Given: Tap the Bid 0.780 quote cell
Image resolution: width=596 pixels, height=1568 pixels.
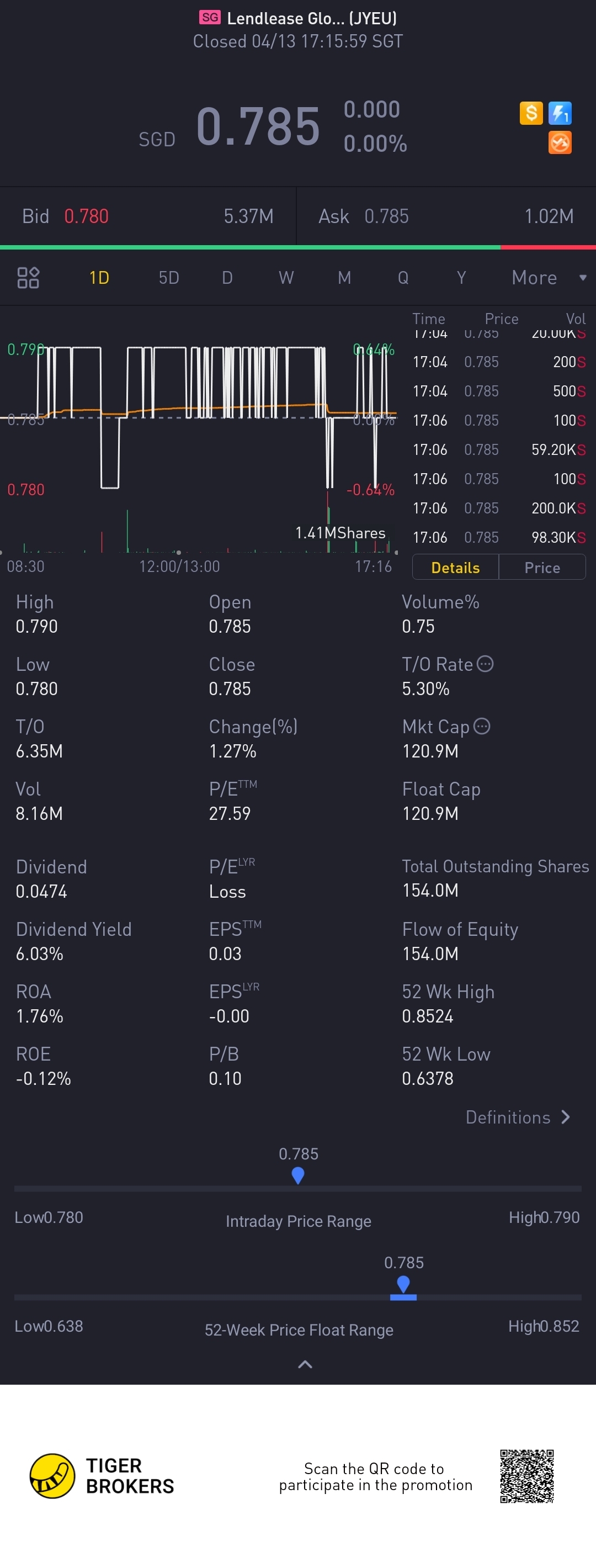Looking at the screenshot, I should click(x=147, y=216).
